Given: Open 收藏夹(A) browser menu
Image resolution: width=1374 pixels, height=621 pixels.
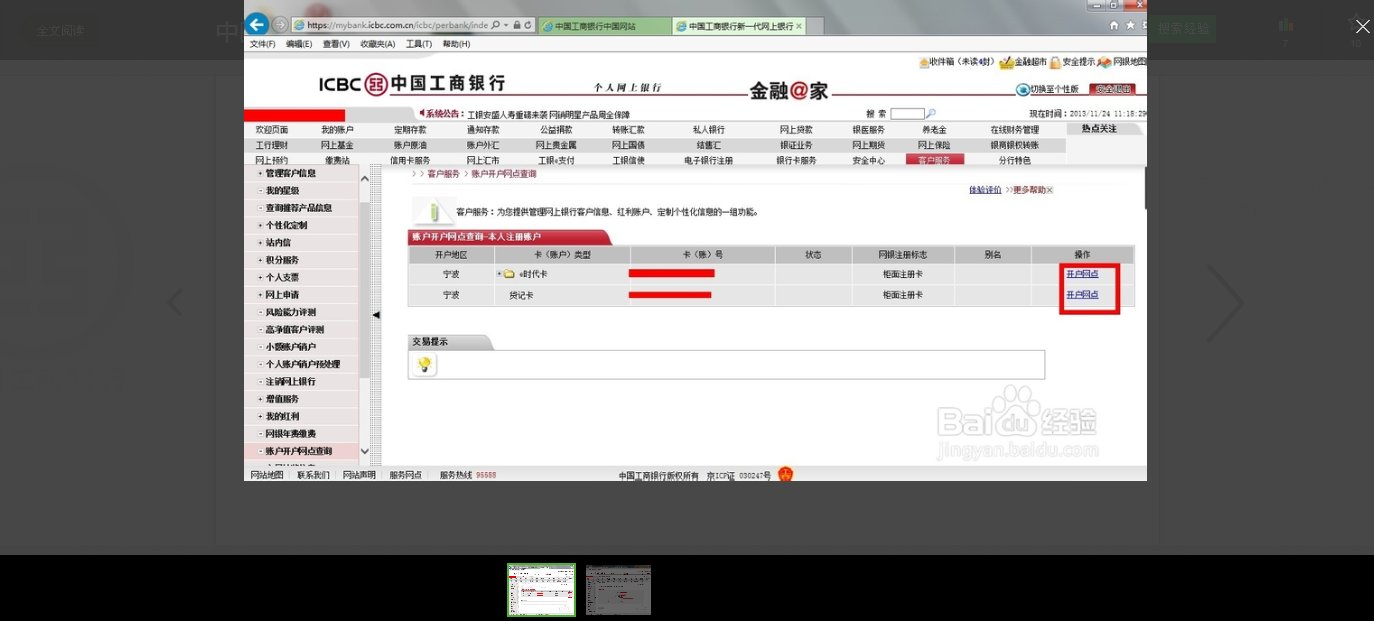Looking at the screenshot, I should click(377, 44).
